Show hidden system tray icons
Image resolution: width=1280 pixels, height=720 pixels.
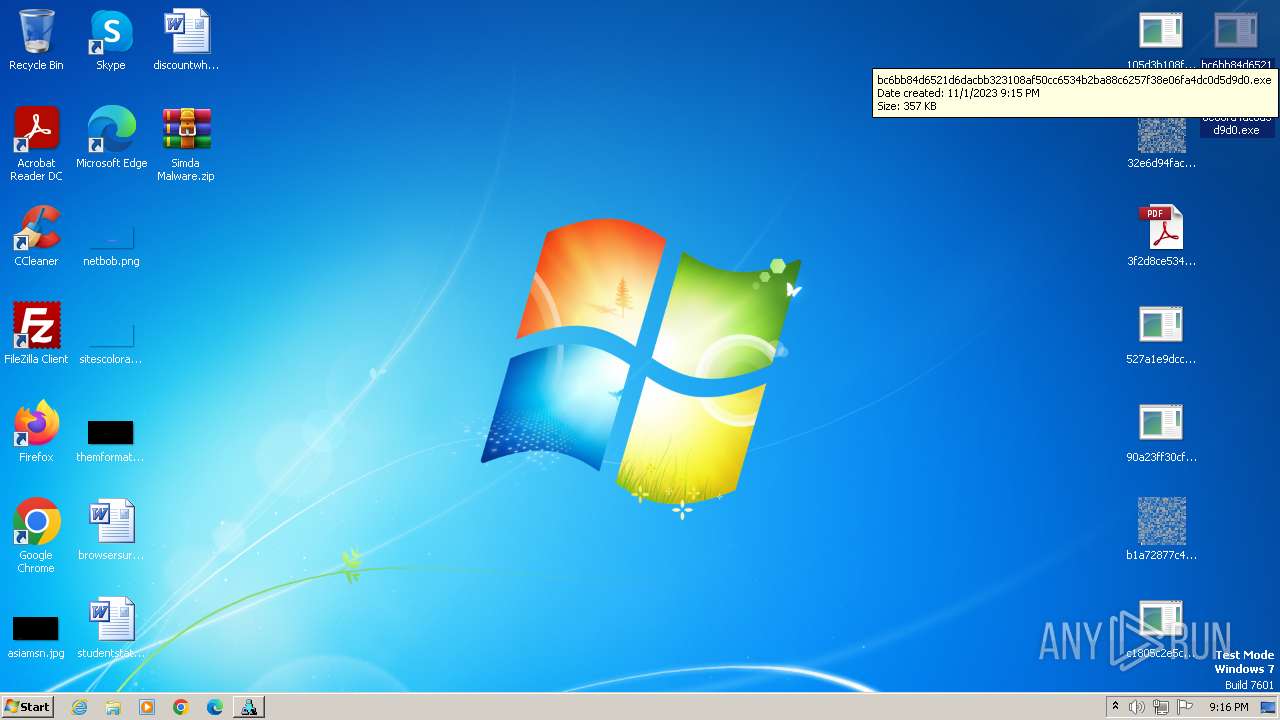click(x=1114, y=707)
